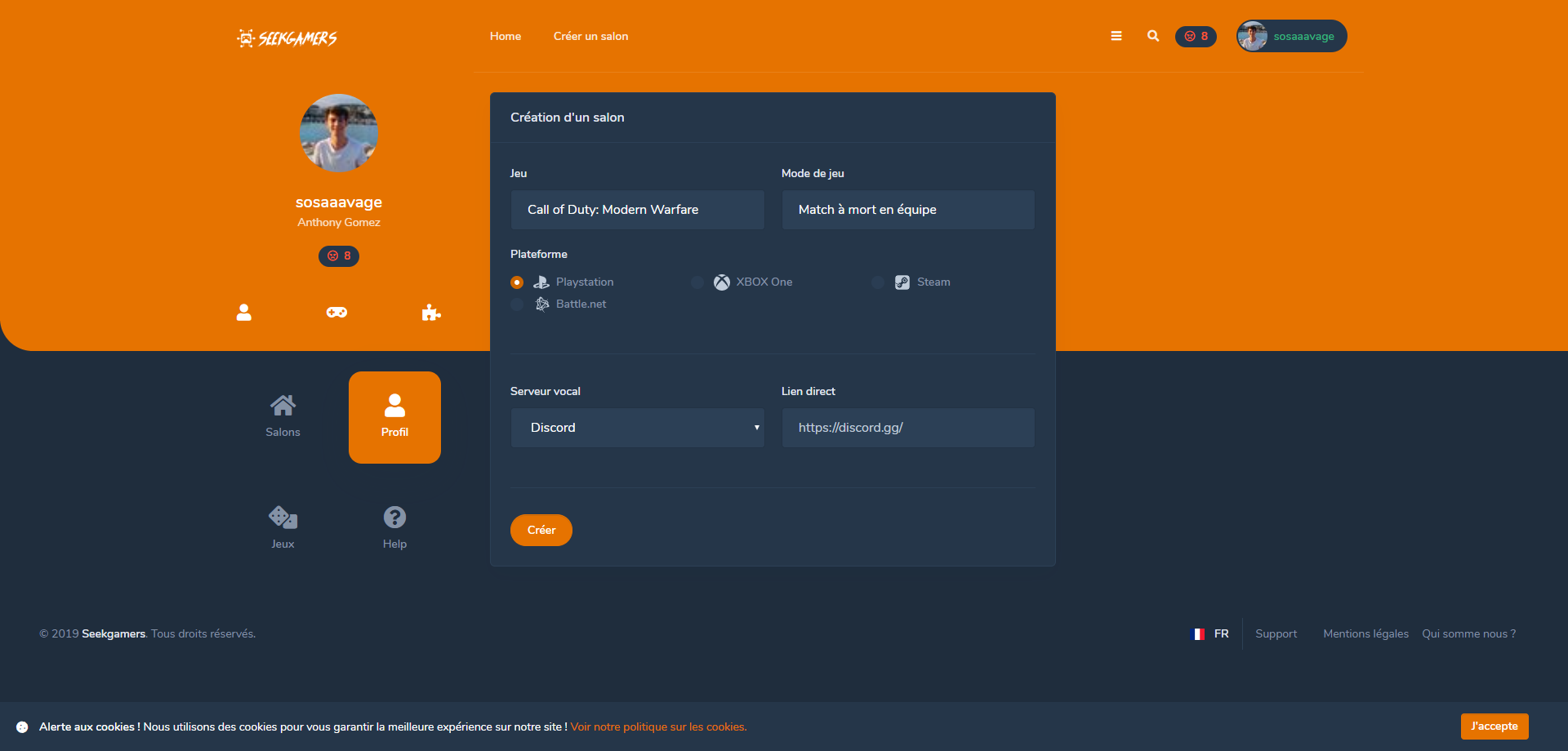Focus the Lien direct discord link field
This screenshot has width=1568, height=751.
pos(908,428)
